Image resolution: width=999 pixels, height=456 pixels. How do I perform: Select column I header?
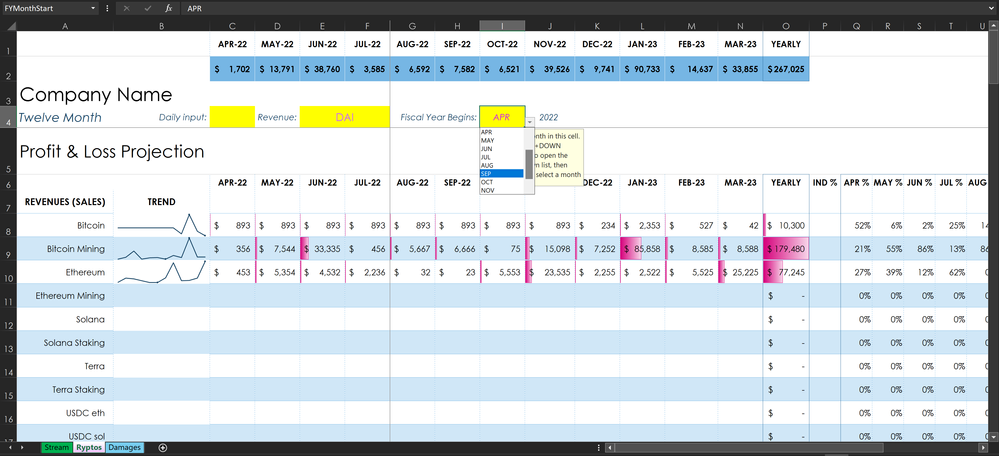click(x=503, y=26)
